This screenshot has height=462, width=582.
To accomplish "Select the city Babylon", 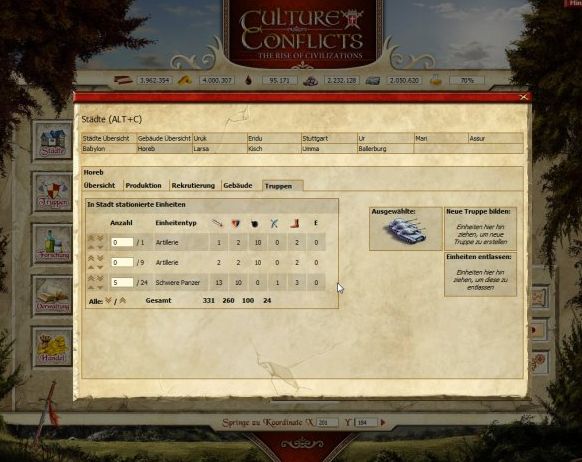I will [109, 148].
